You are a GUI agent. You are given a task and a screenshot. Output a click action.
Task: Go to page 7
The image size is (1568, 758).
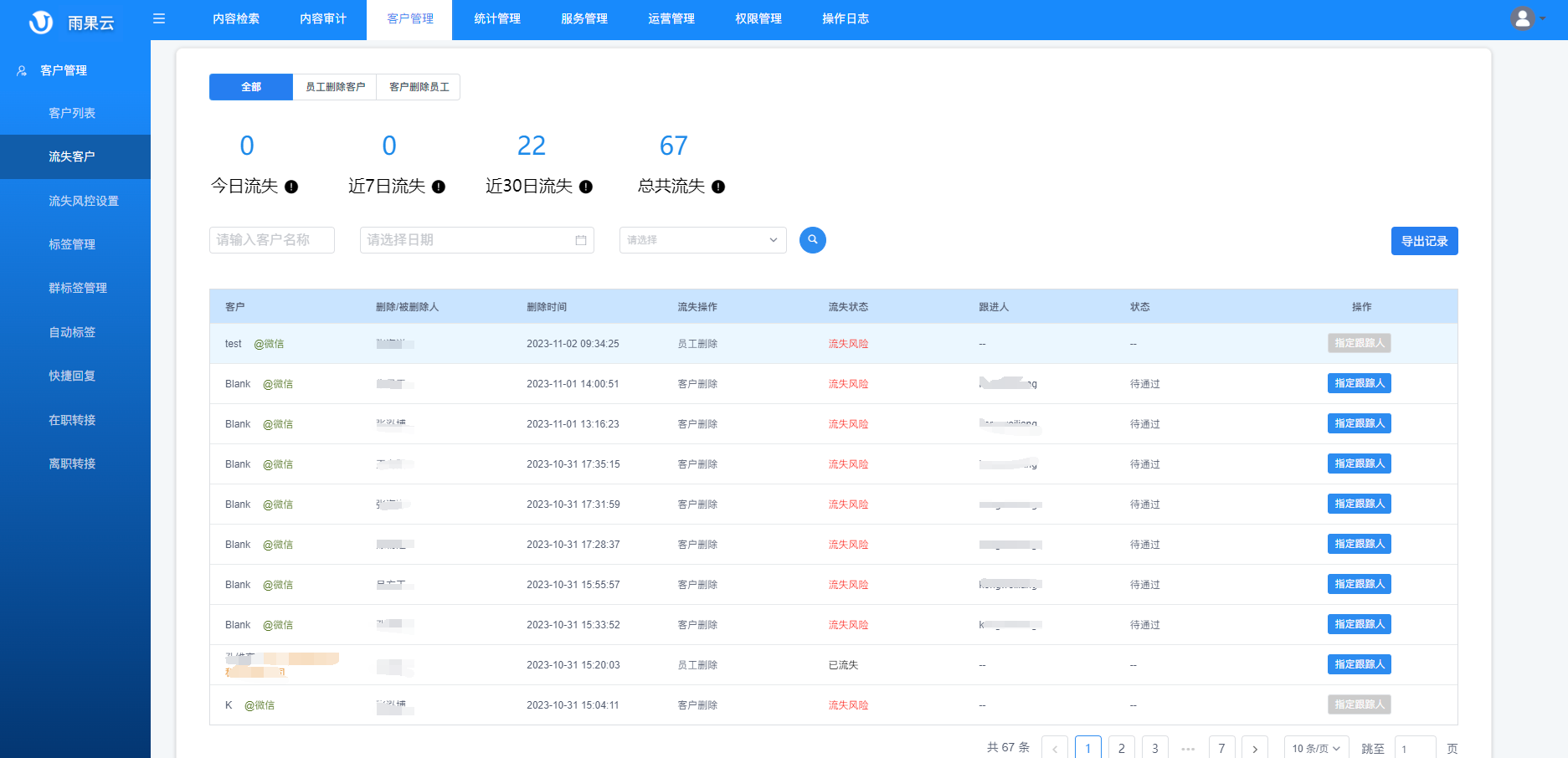[1222, 748]
